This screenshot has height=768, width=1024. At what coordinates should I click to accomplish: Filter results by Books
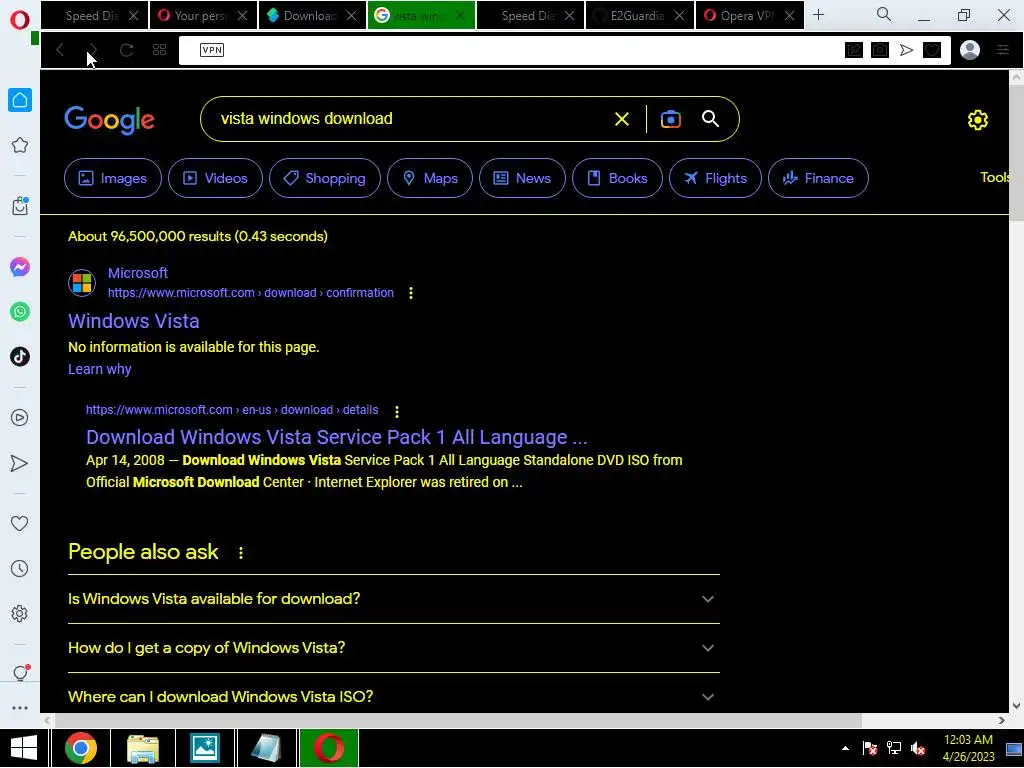point(617,178)
